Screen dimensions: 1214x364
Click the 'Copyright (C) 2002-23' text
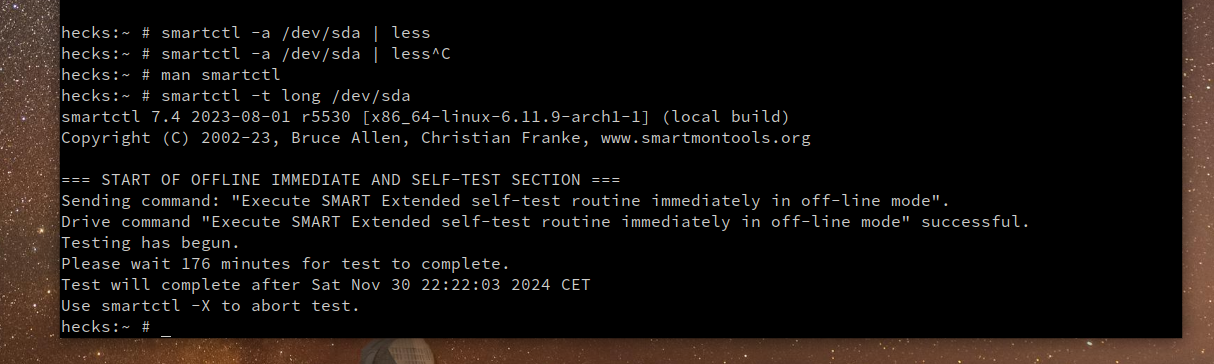(x=166, y=138)
